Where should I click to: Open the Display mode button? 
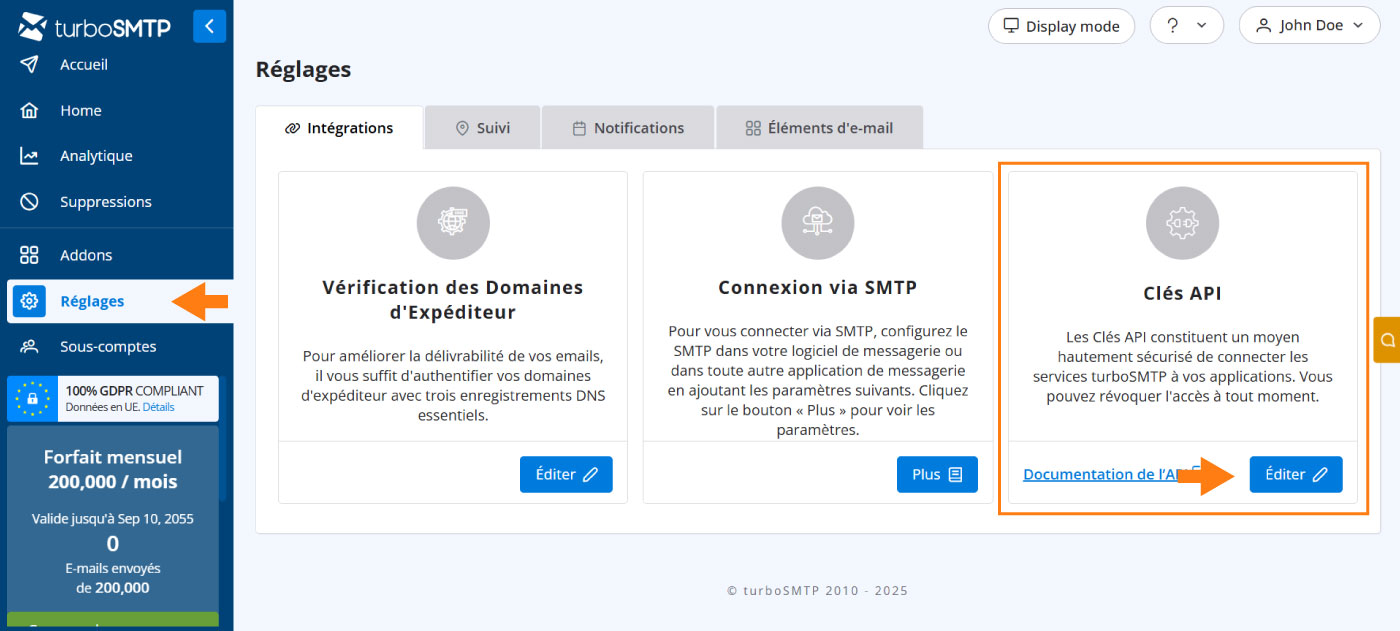point(1061,26)
